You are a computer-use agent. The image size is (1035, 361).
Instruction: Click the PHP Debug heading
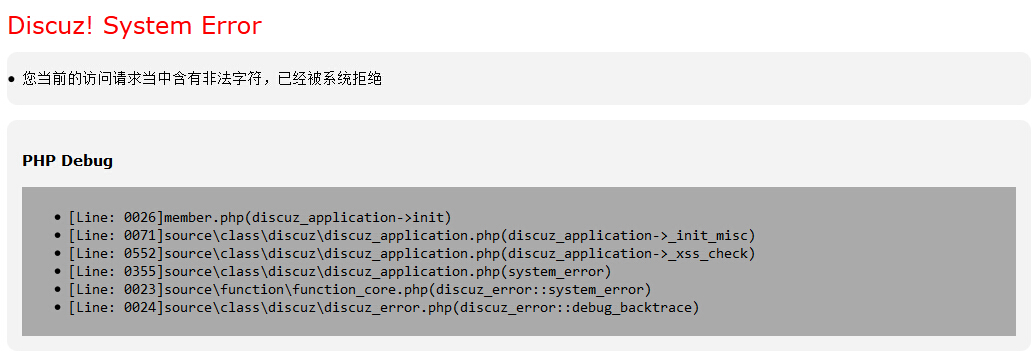[x=67, y=160]
